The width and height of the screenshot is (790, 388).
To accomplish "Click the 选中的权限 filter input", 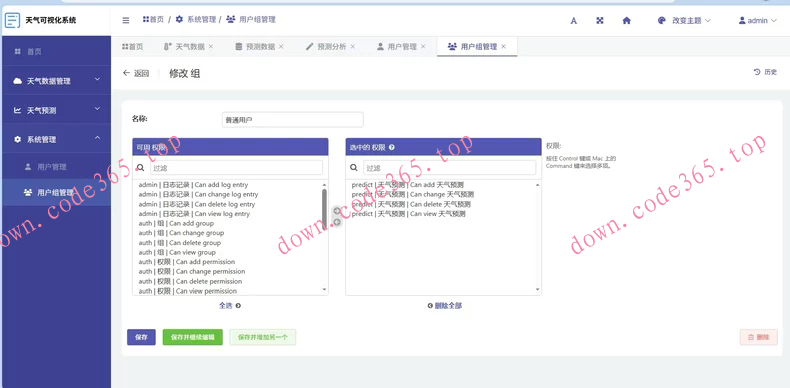I will point(449,167).
